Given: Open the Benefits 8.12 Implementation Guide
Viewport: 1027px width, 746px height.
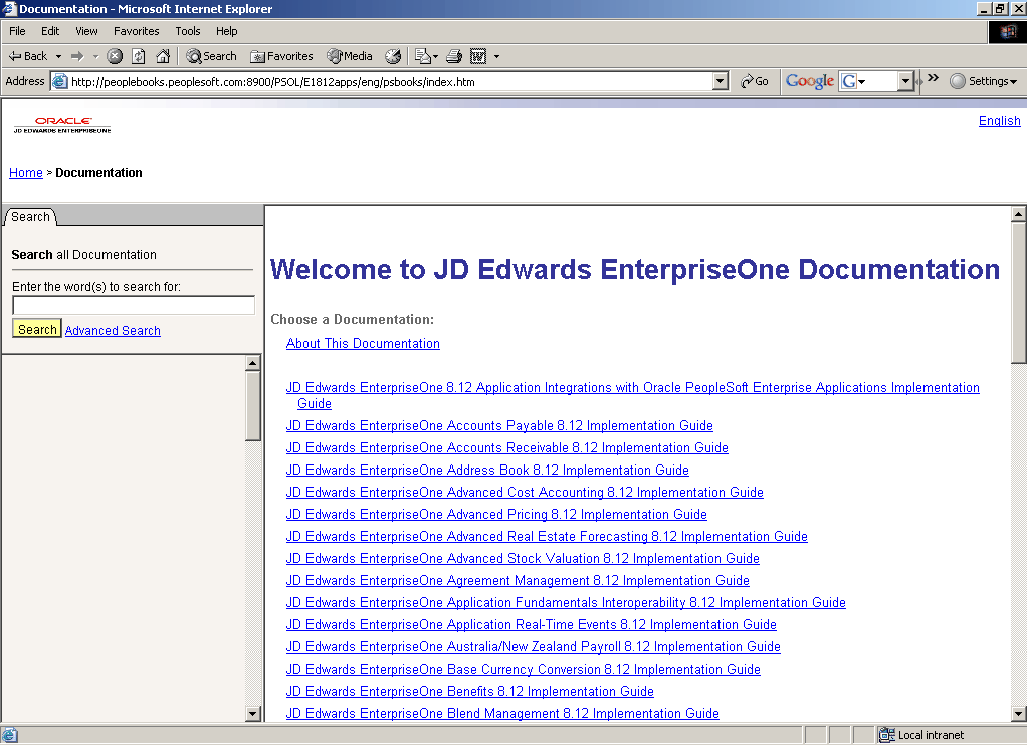Looking at the screenshot, I should click(470, 692).
